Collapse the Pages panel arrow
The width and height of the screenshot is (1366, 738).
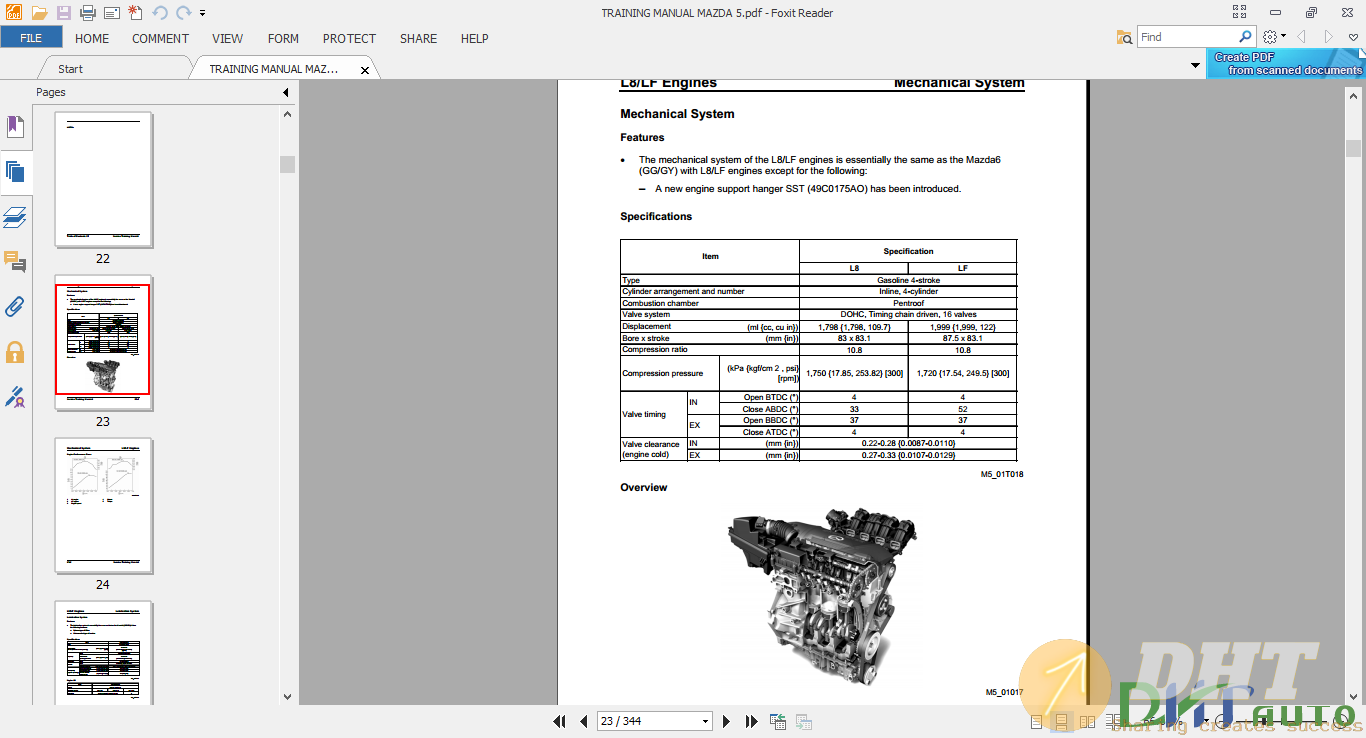[285, 92]
